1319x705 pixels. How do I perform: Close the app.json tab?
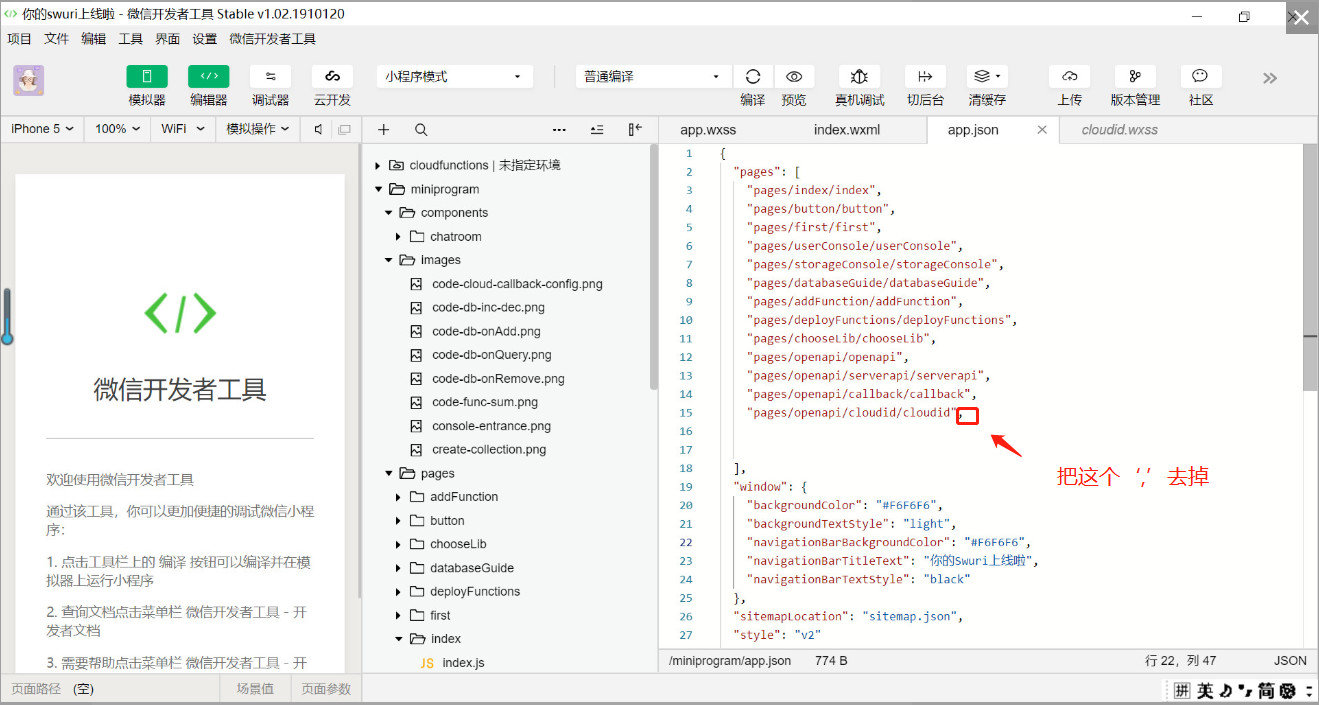click(1042, 130)
